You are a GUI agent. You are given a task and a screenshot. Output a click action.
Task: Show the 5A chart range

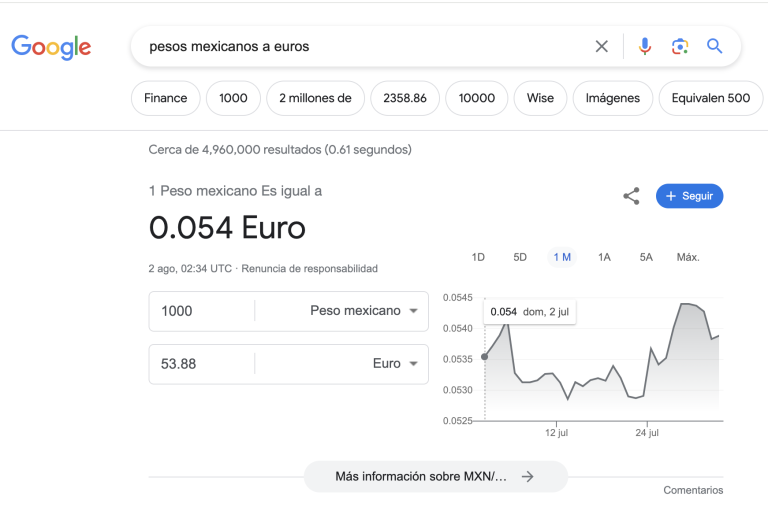pos(646,257)
